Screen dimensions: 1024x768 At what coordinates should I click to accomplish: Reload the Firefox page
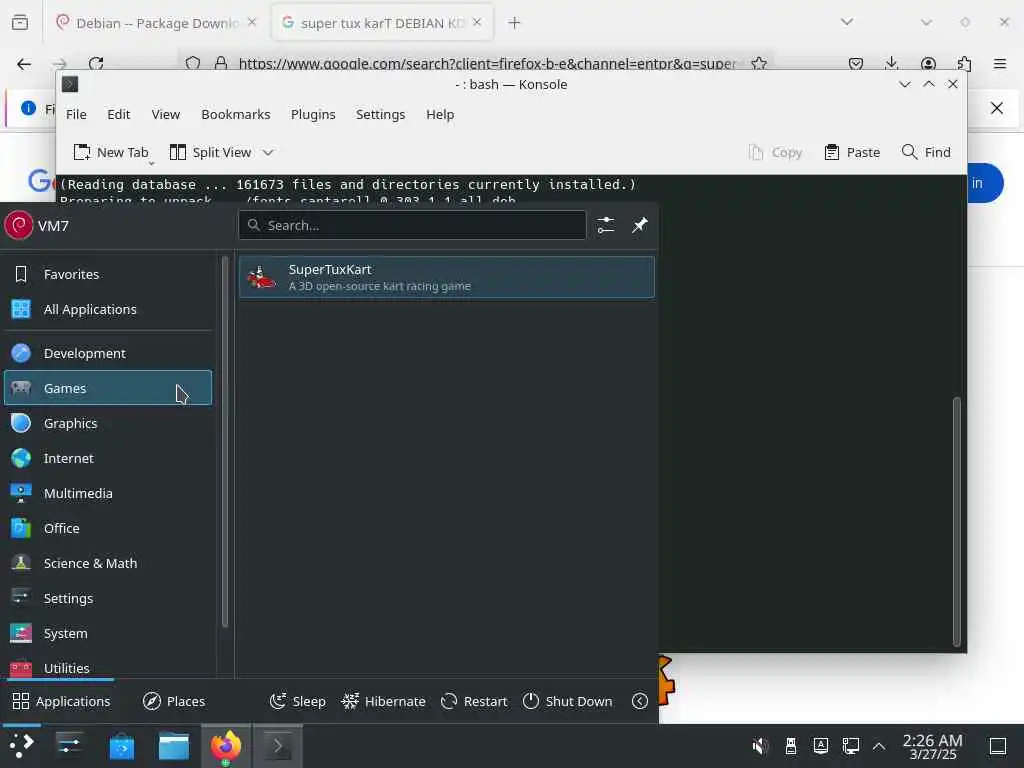(97, 63)
